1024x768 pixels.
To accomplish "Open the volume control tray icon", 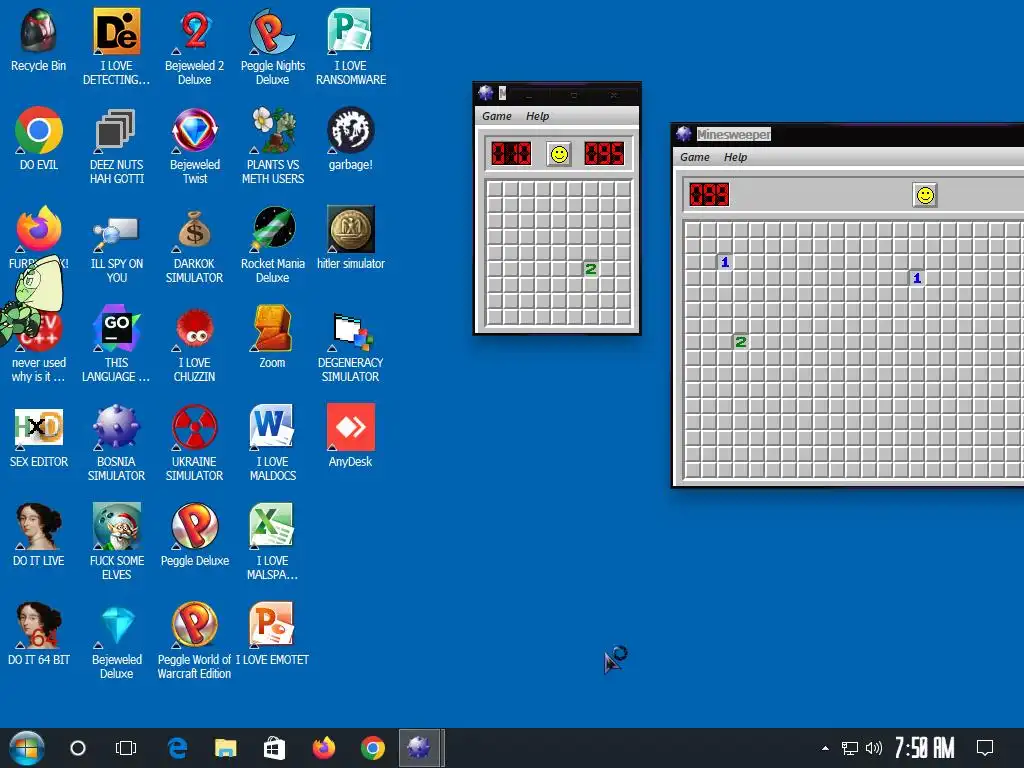I will [x=874, y=748].
